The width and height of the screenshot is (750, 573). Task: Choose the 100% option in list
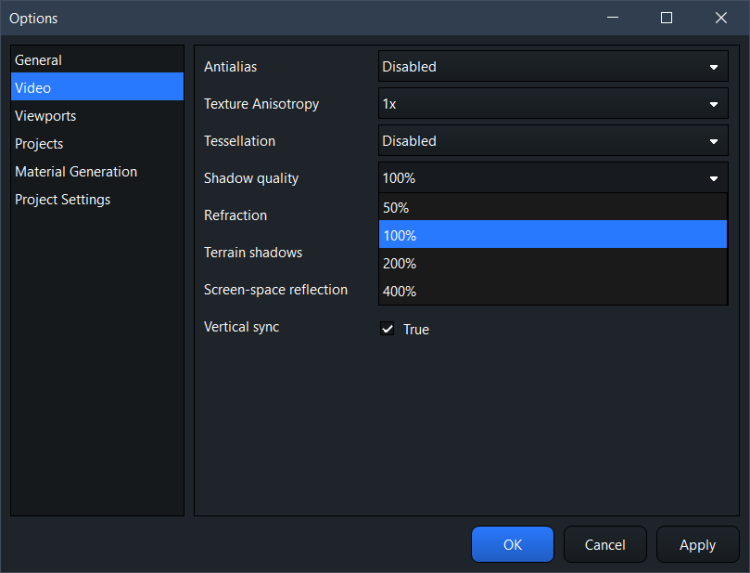pyautogui.click(x=552, y=236)
